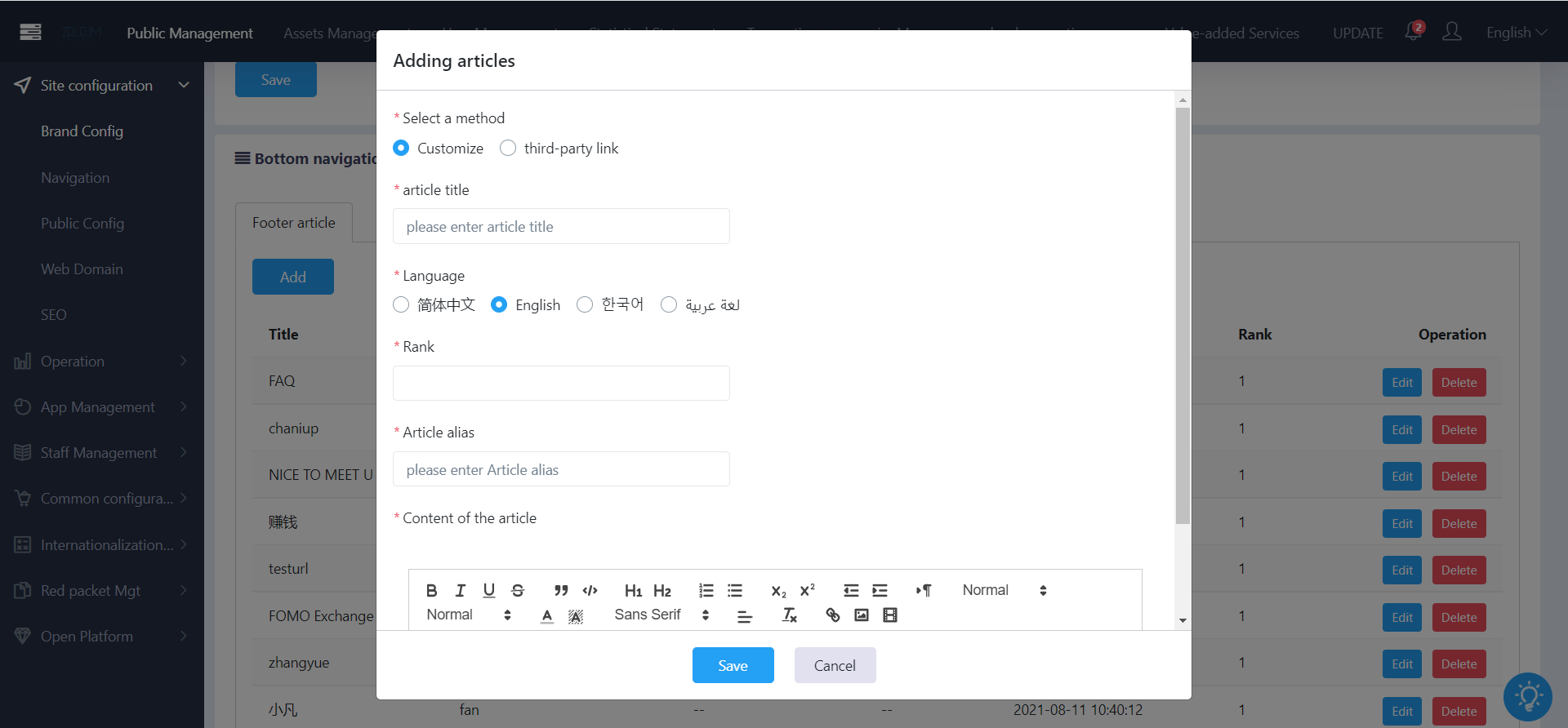Insert a video using the film icon
Viewport: 1568px width, 728px height.
coord(889,615)
